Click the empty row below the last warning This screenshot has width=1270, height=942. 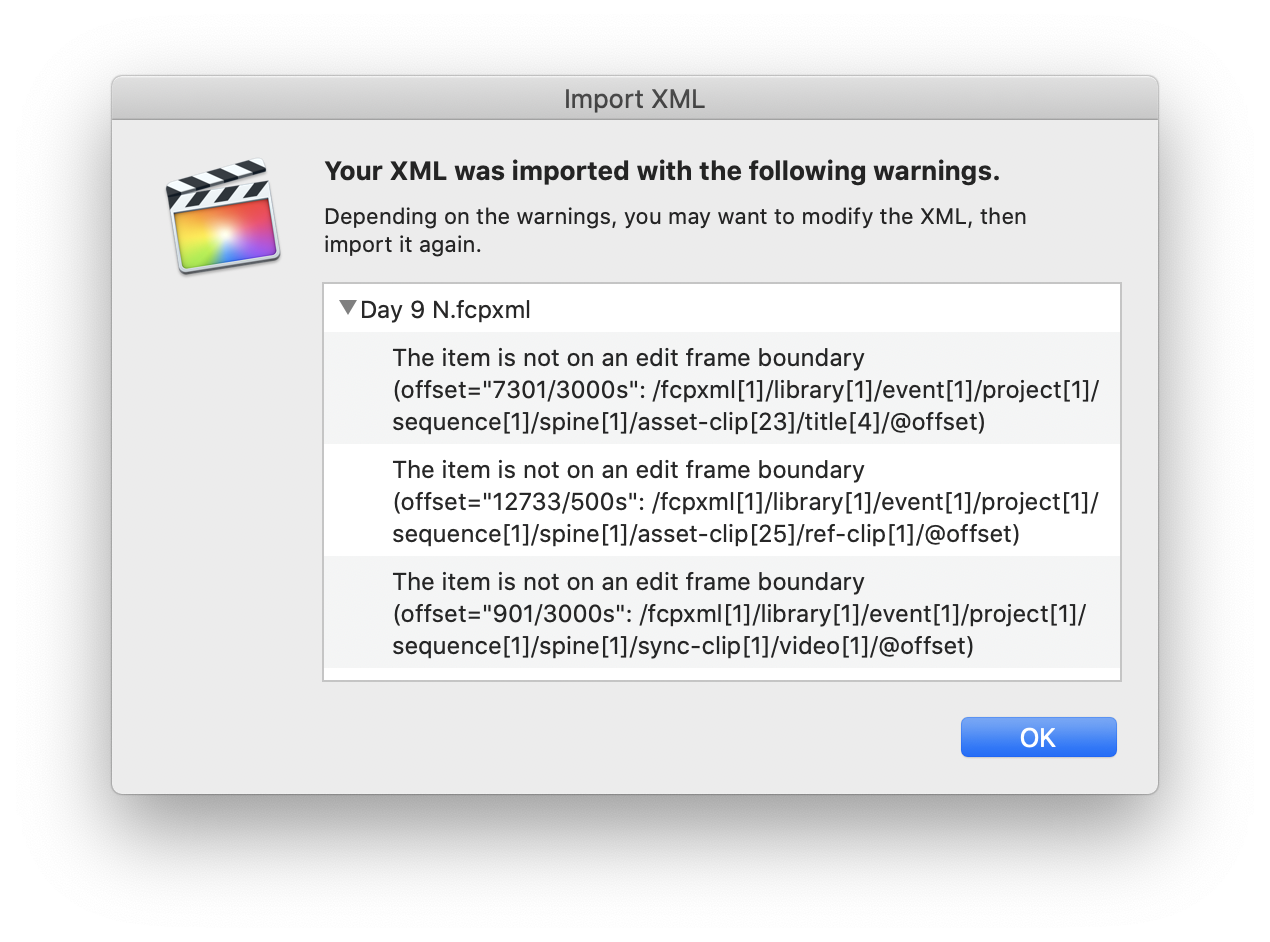[720, 674]
